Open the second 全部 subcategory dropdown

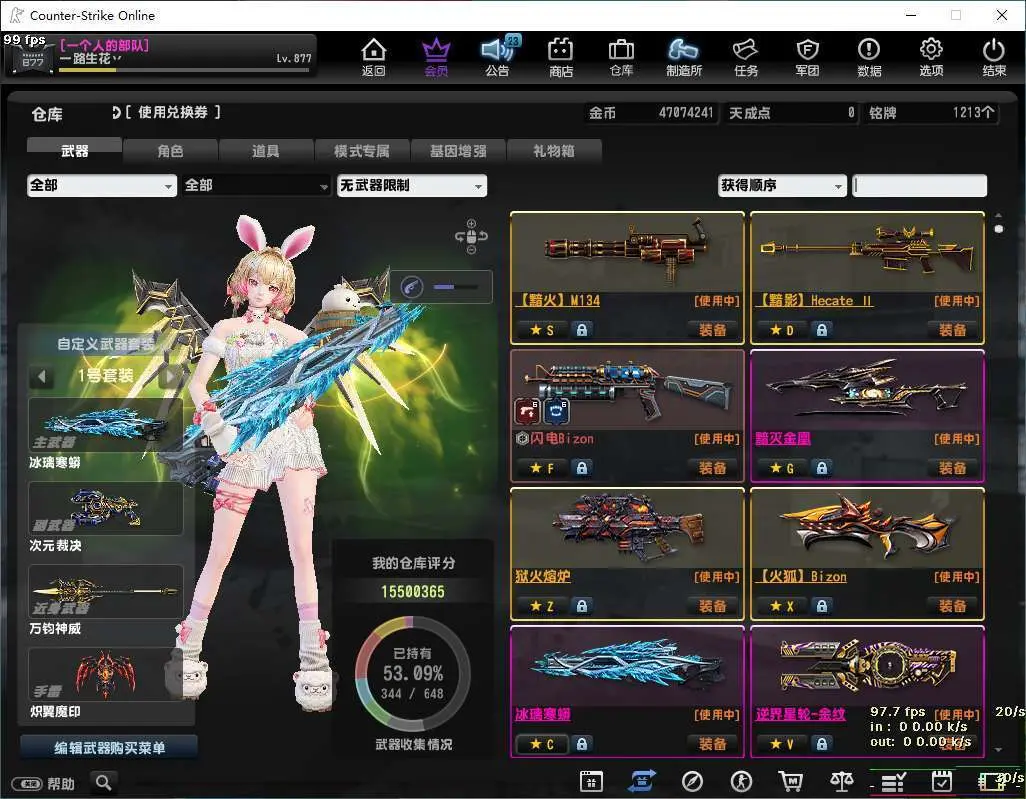(x=256, y=186)
